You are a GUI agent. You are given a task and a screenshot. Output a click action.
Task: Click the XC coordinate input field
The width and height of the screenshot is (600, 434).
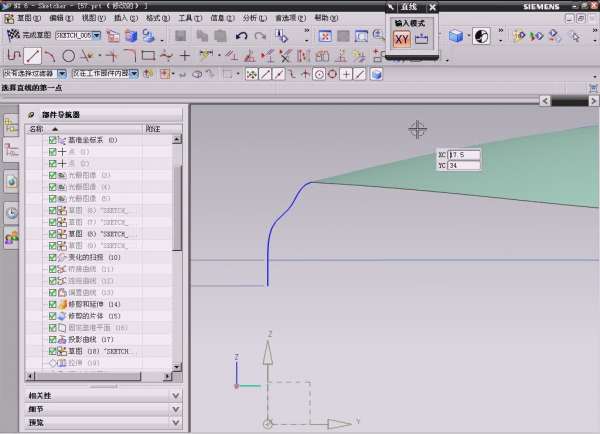pyautogui.click(x=464, y=154)
